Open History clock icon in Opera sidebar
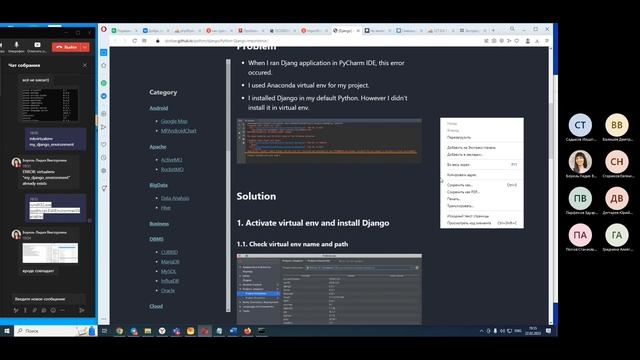Image resolution: width=640 pixels, height=360 pixels. click(x=104, y=158)
